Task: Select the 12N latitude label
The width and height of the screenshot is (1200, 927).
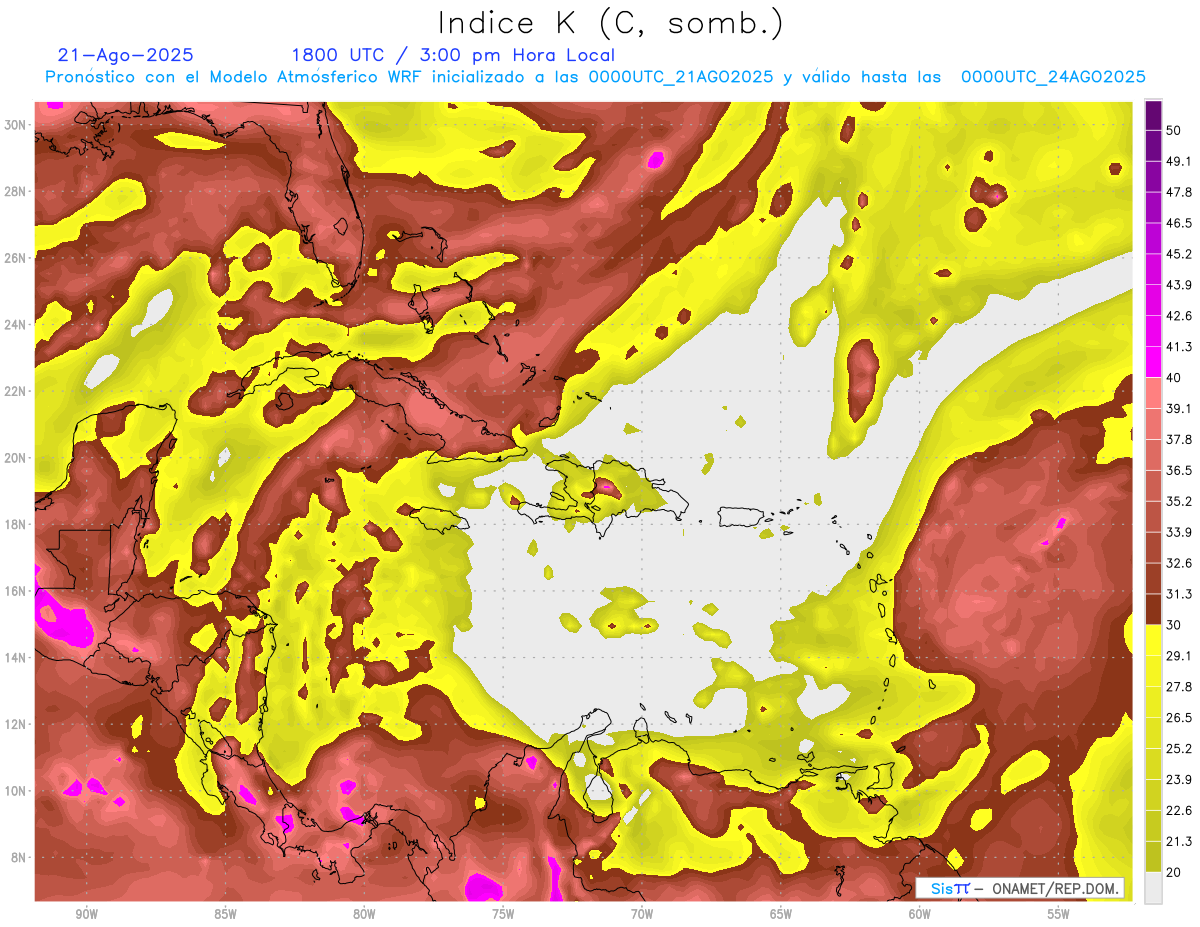Action: 17,724
